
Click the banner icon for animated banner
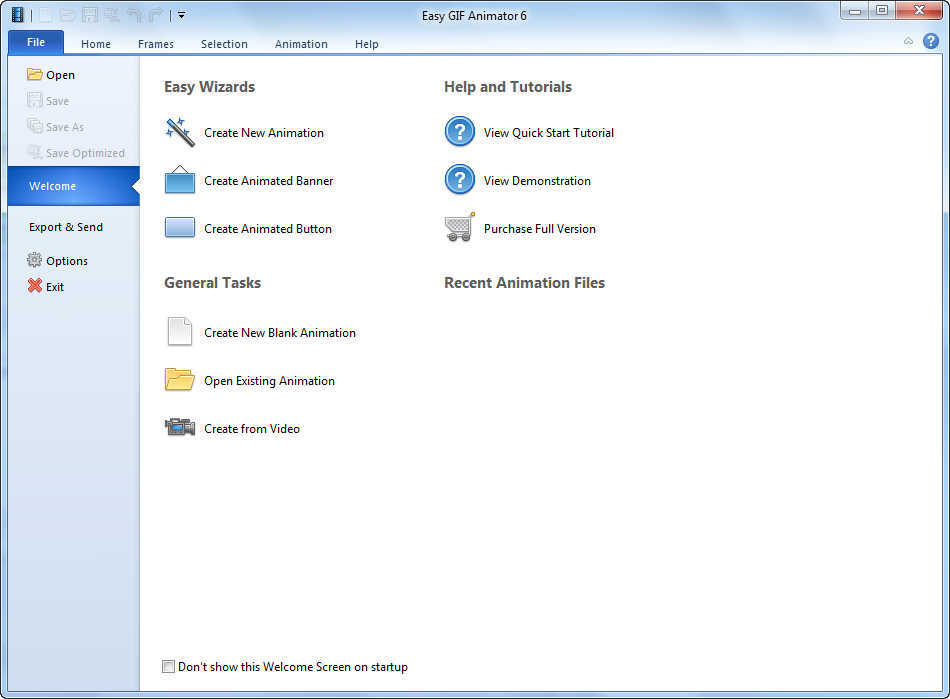(180, 180)
